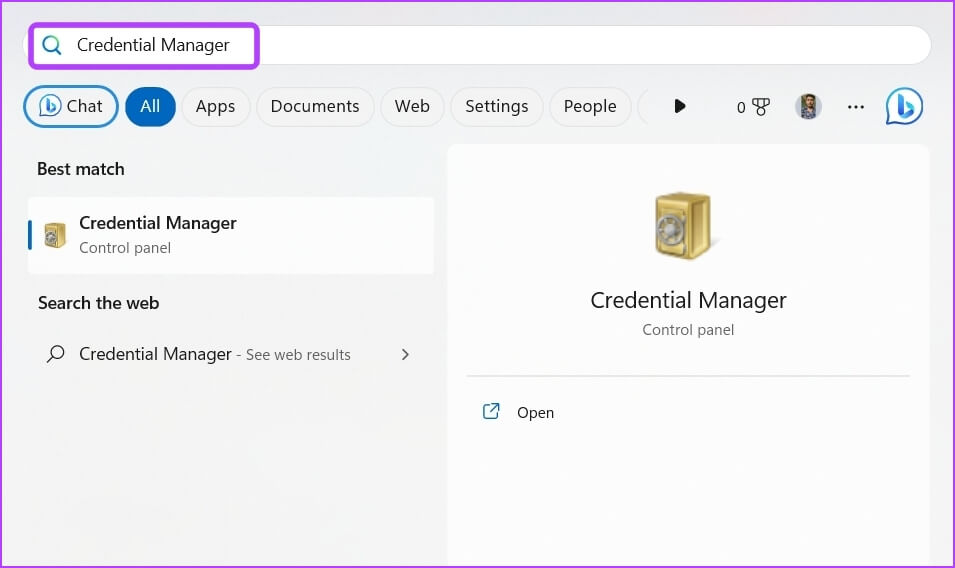Click the Best match heading
This screenshot has width=955, height=568.
click(81, 169)
